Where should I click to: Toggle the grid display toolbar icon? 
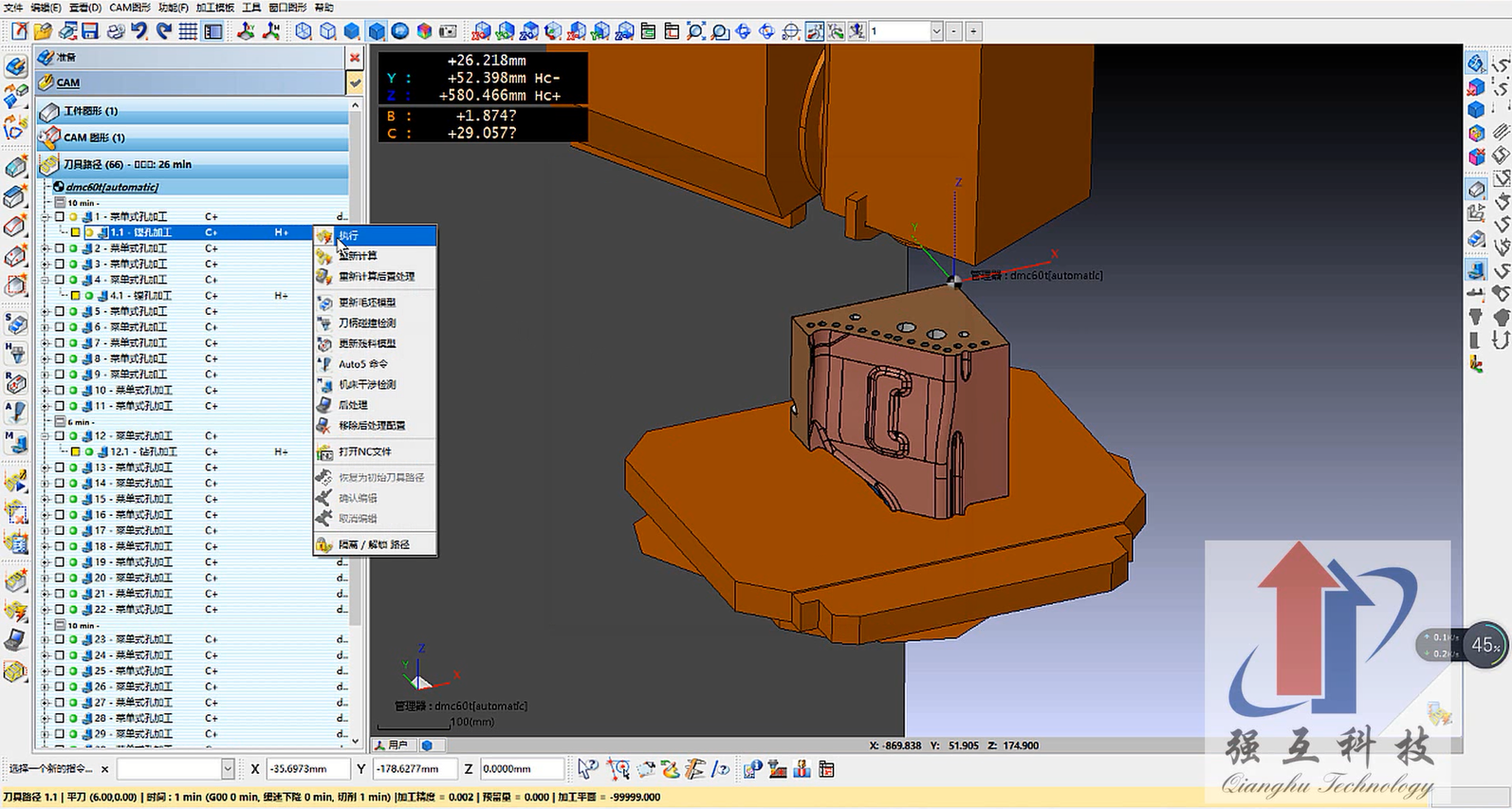pos(188,31)
